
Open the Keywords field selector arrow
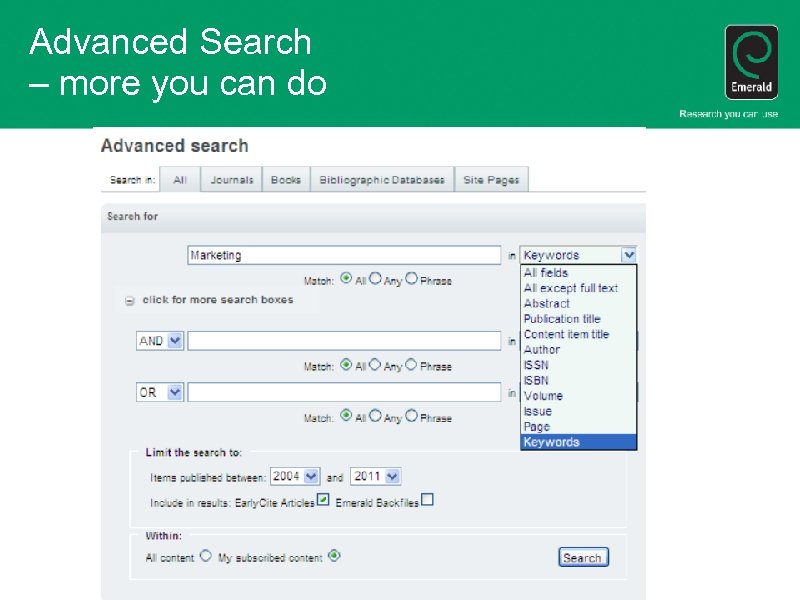tap(629, 254)
